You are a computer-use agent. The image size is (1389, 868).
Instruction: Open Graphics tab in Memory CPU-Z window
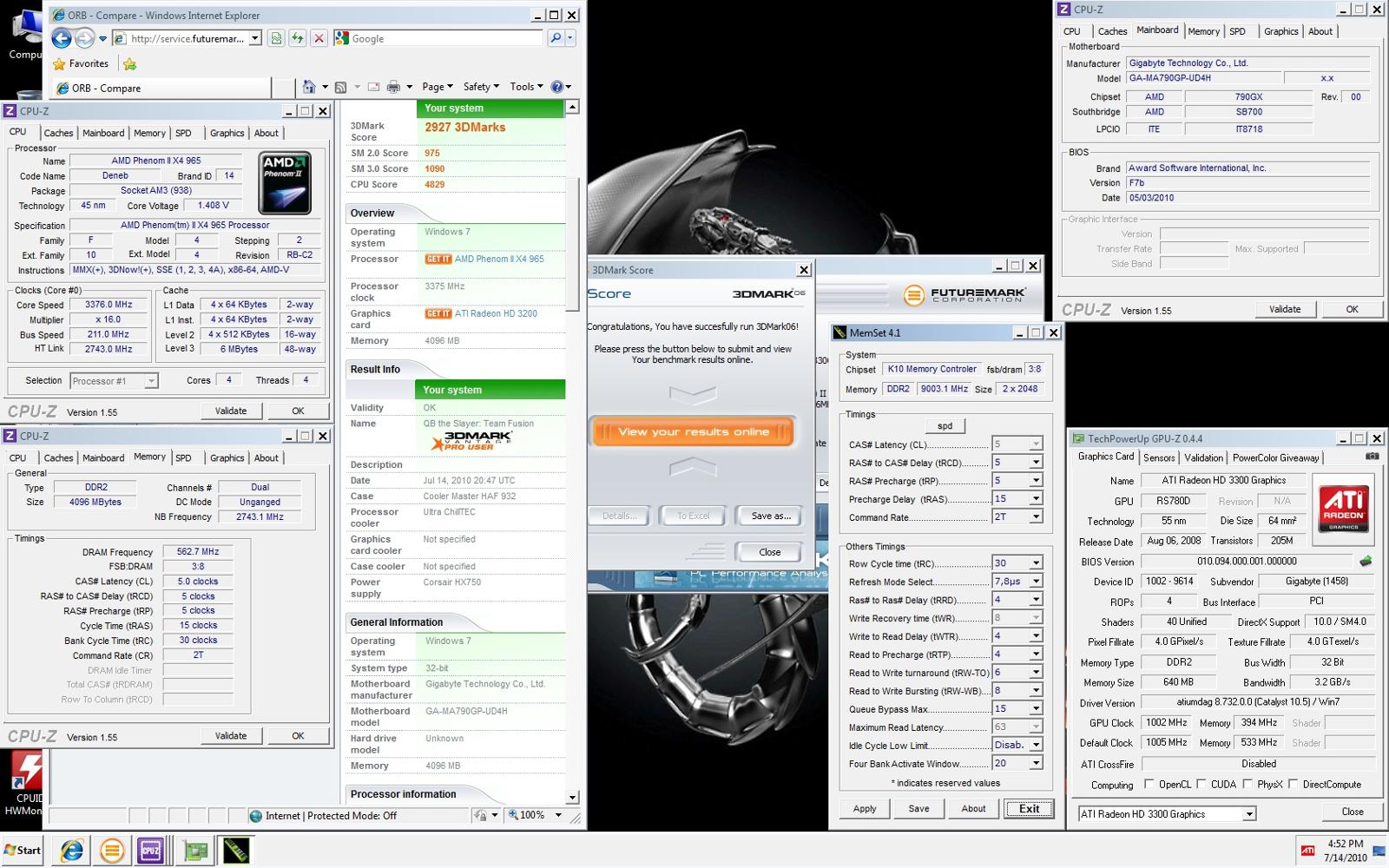click(227, 457)
